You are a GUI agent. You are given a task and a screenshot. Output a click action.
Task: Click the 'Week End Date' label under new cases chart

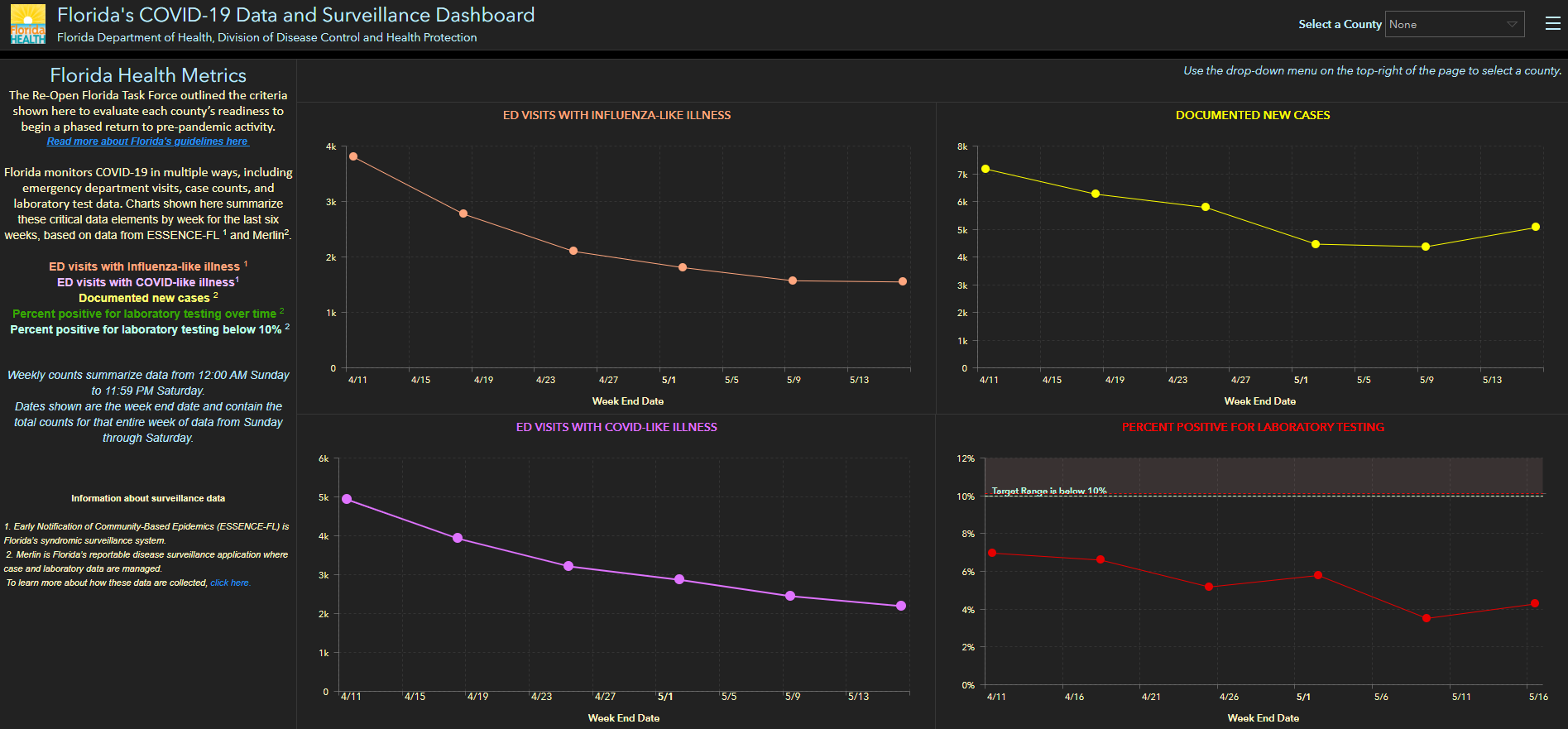point(1259,401)
